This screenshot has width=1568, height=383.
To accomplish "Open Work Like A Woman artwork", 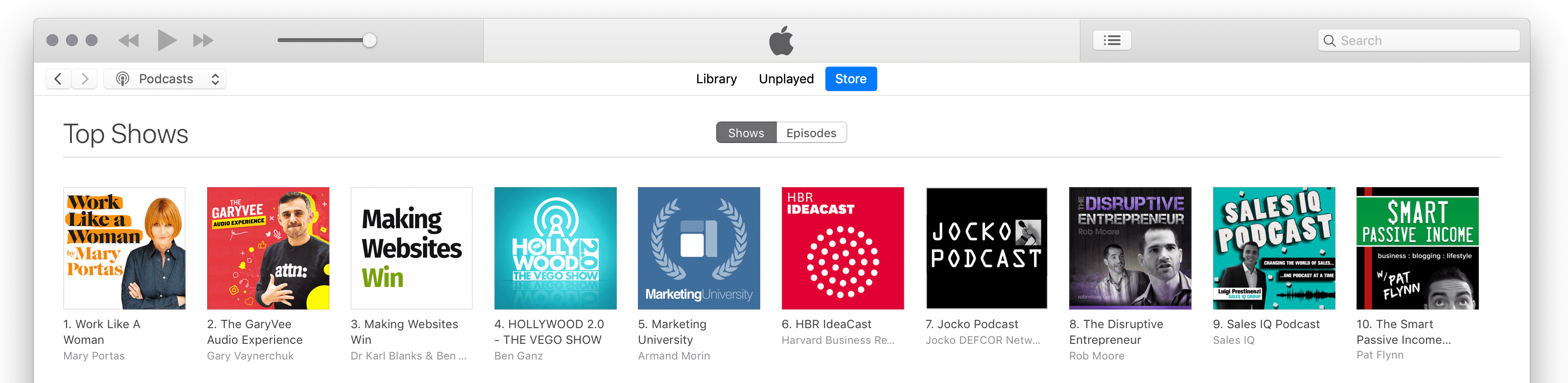I will (x=124, y=248).
